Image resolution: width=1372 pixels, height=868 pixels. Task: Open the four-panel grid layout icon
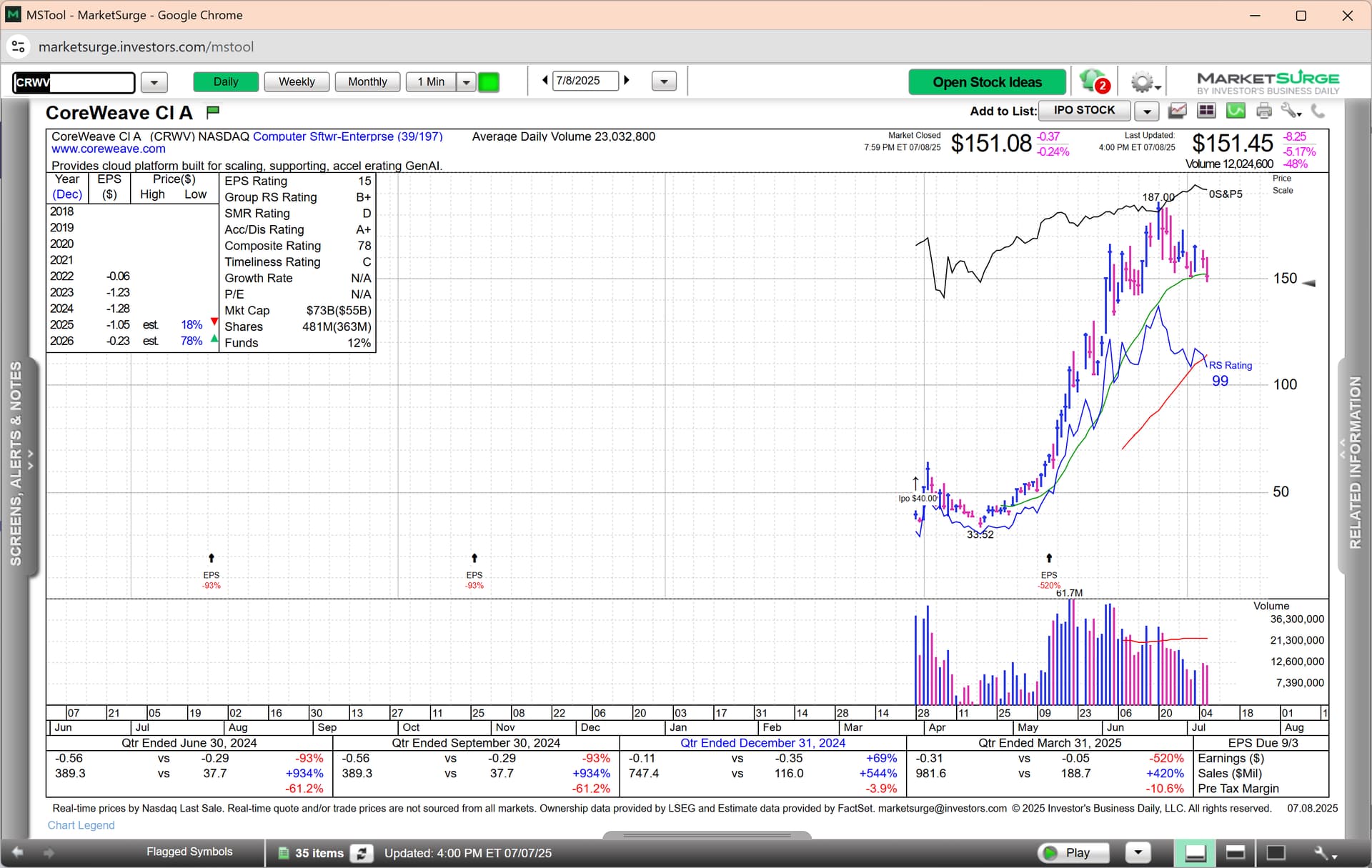coord(1207,111)
